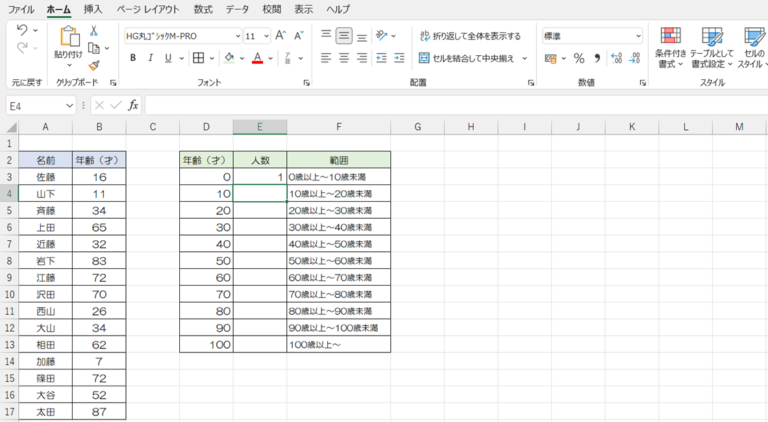This screenshot has width=768, height=422.
Task: Open conditional formatting (条件付き書式)
Action: point(671,47)
